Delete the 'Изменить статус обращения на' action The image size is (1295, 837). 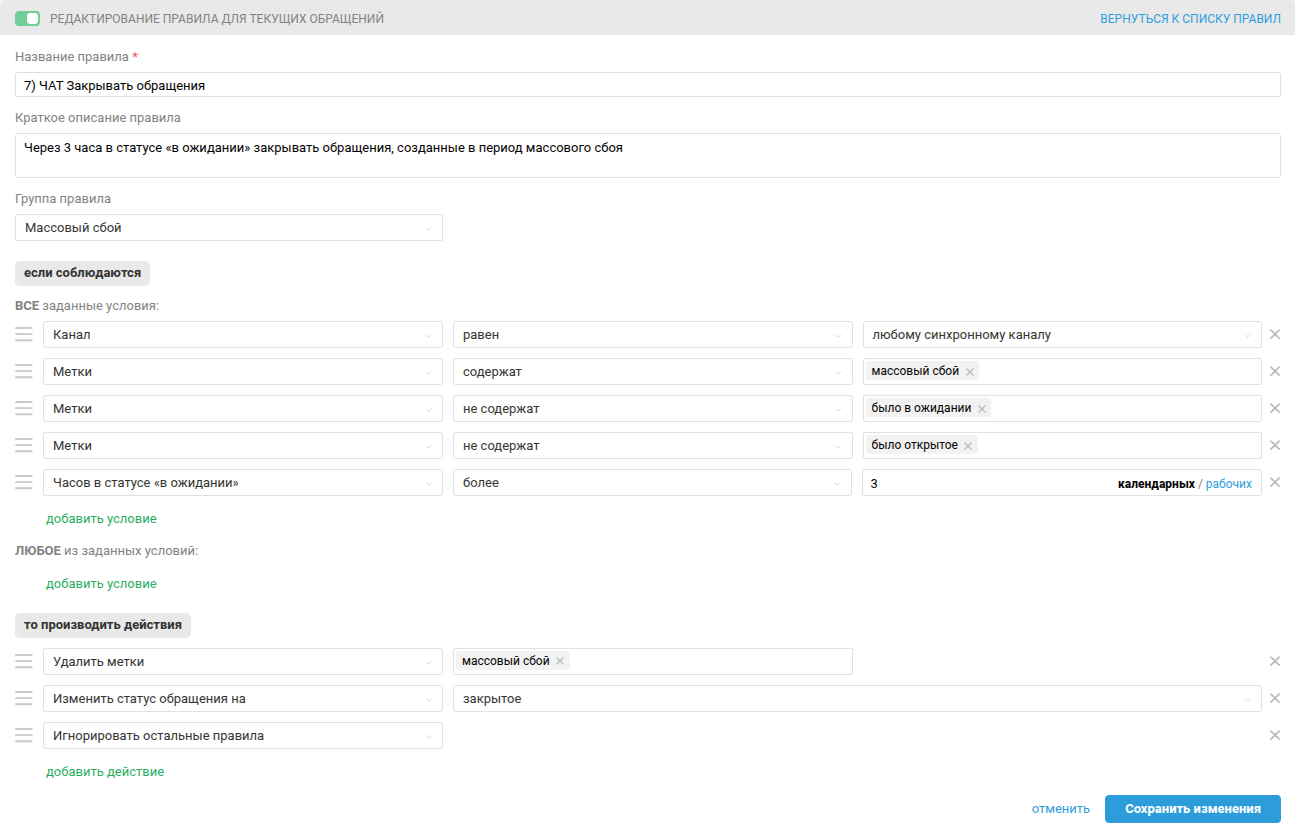tap(1275, 698)
